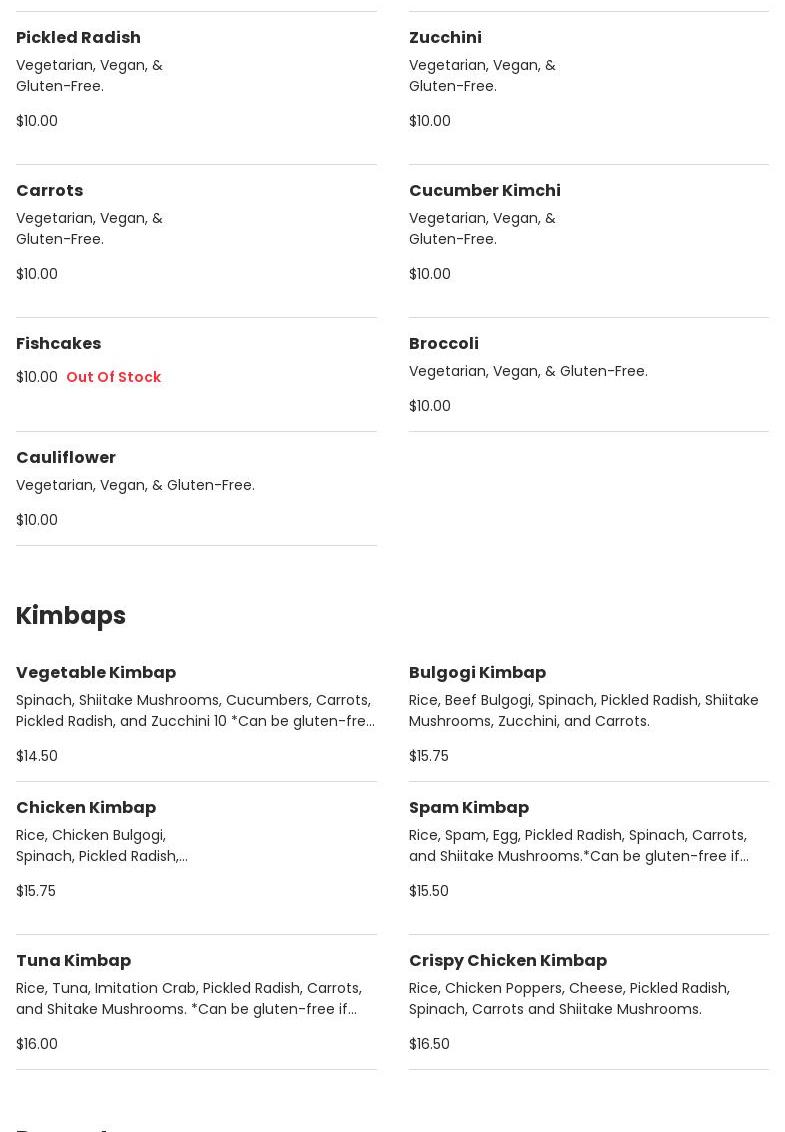The image size is (785, 1132).
Task: Select the Tuna Kimbap item
Action: [x=73, y=961]
